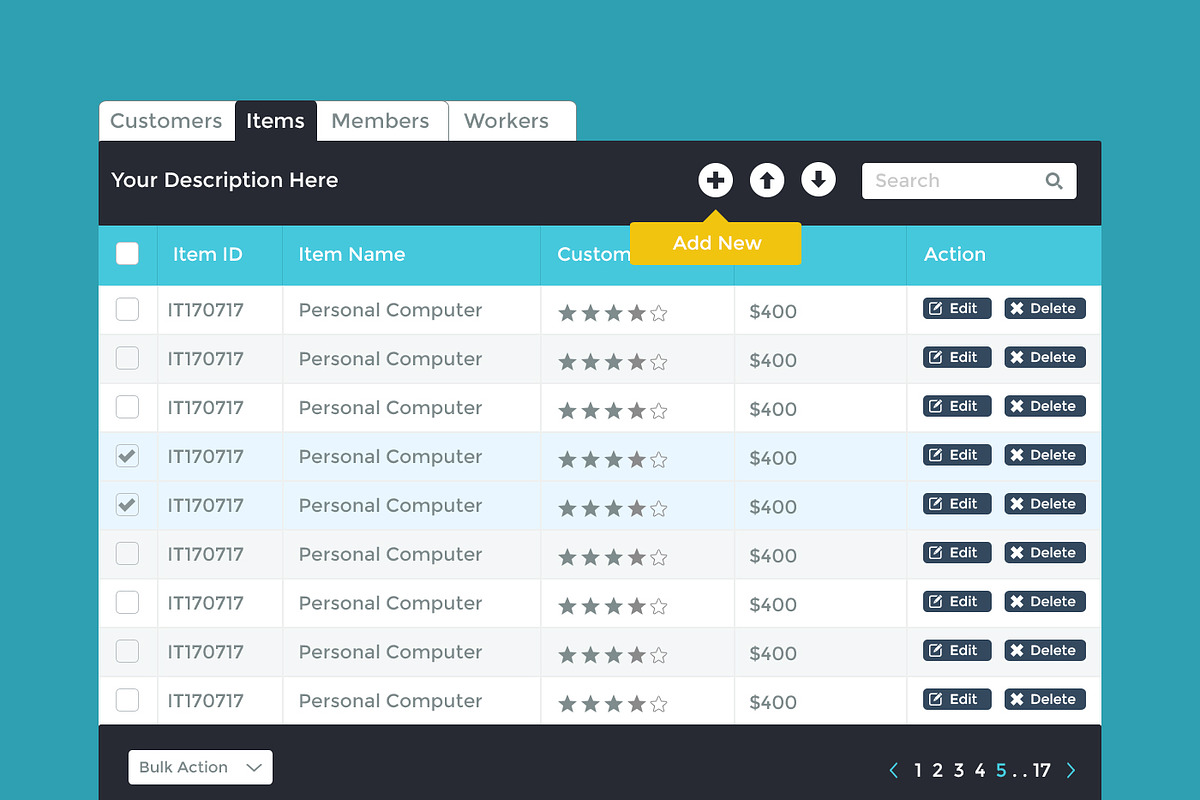Click the 'Your Description Here' heading
The height and width of the screenshot is (800, 1200).
coord(225,180)
